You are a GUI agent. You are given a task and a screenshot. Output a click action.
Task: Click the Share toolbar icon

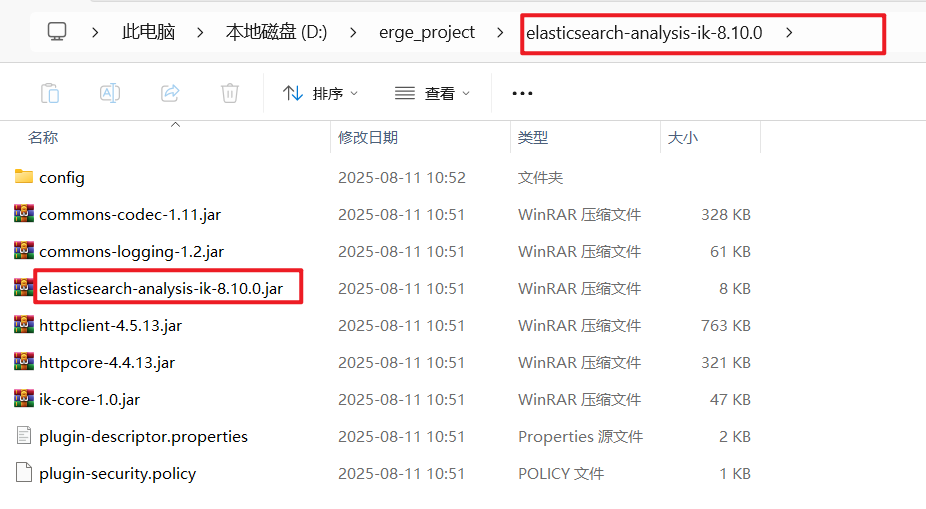pyautogui.click(x=170, y=93)
